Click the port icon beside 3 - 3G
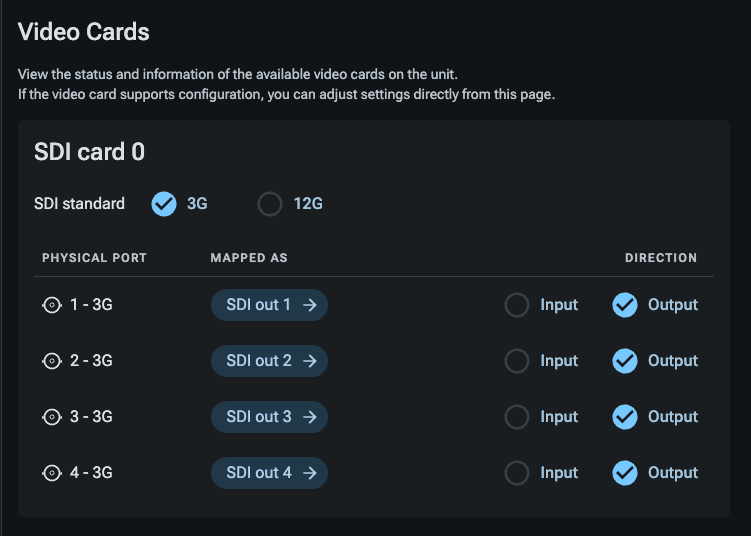Viewport: 751px width, 536px height. tap(52, 417)
